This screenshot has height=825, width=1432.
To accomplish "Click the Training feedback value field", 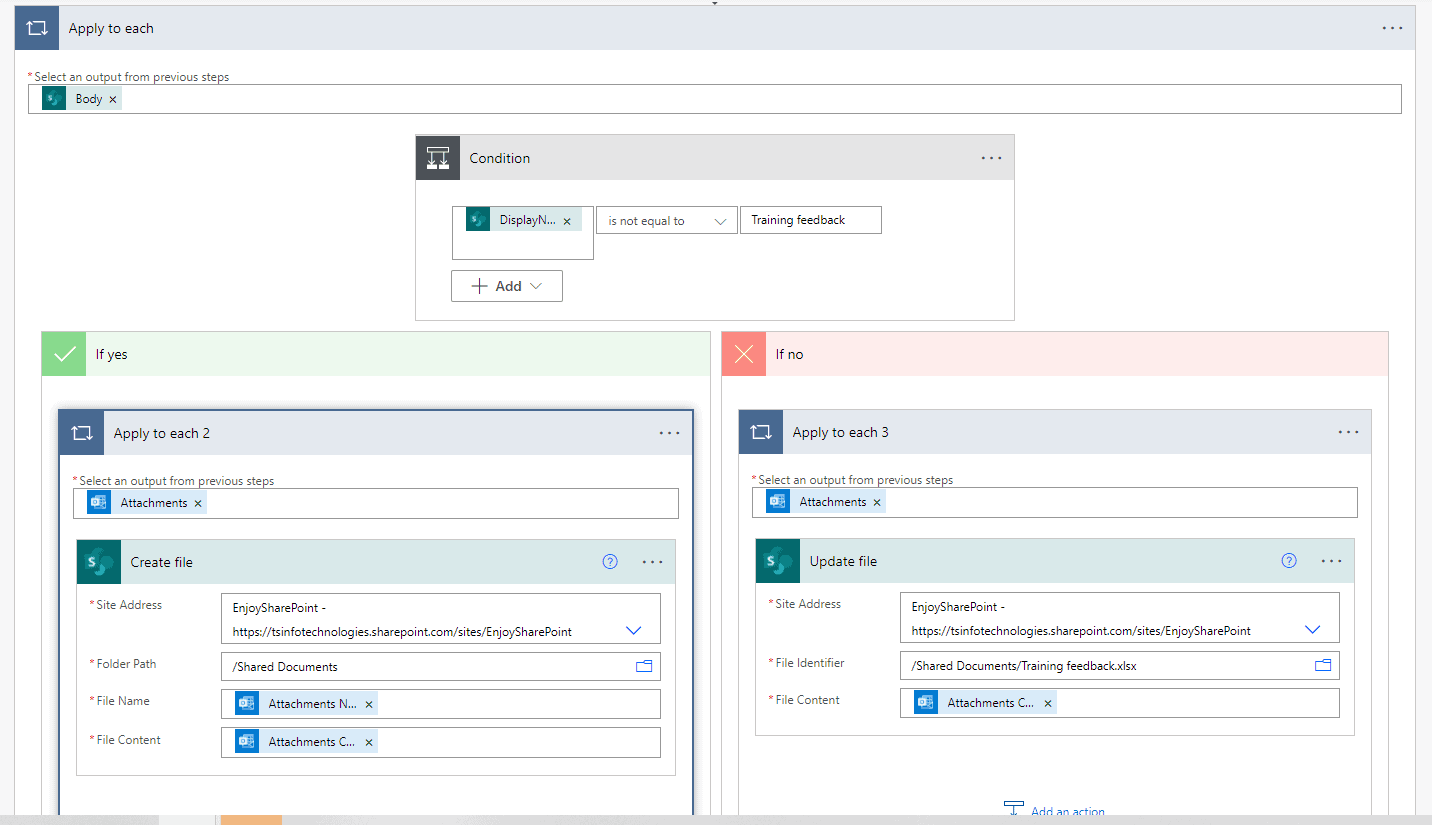I will 810,219.
